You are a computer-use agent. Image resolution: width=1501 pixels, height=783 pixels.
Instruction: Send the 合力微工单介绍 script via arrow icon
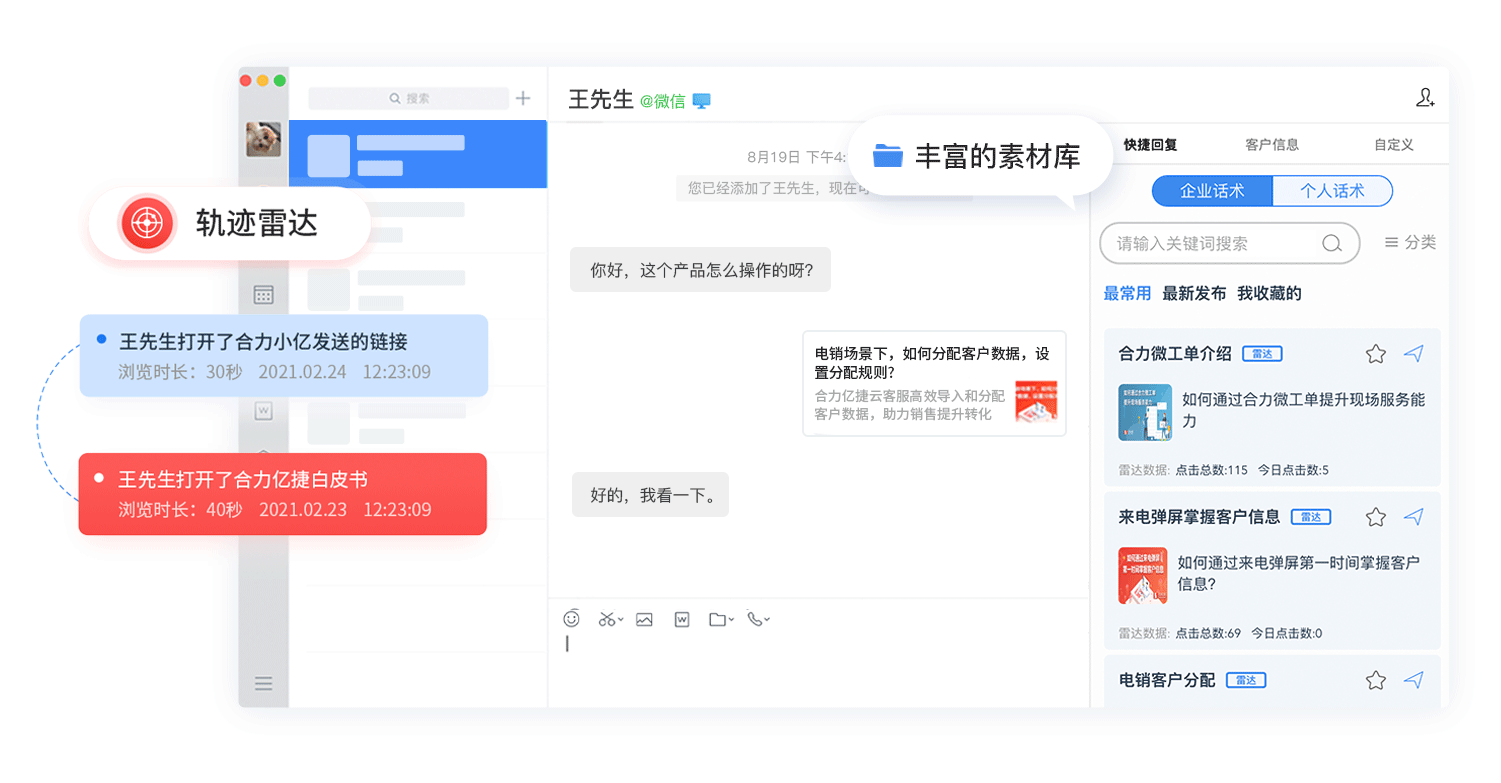pyautogui.click(x=1413, y=353)
